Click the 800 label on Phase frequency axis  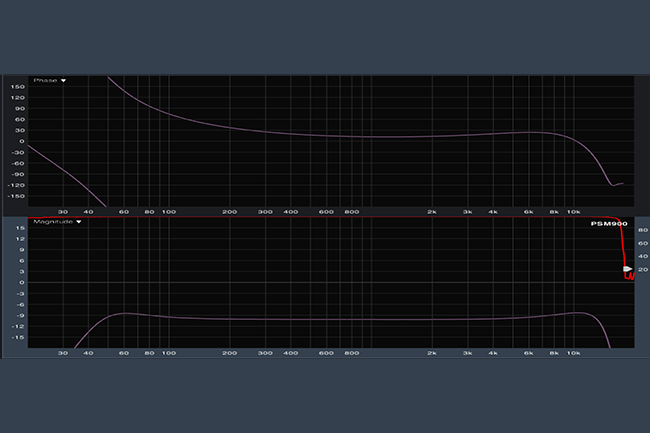351,212
